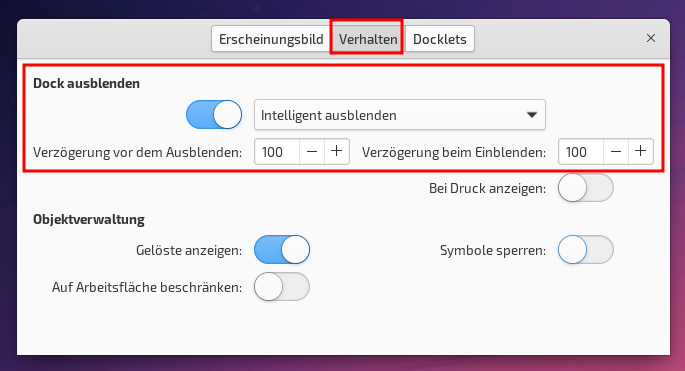Toggle Auf Arbeitsfläche beschränken on
Screen dimensions: 685x371
coord(282,287)
